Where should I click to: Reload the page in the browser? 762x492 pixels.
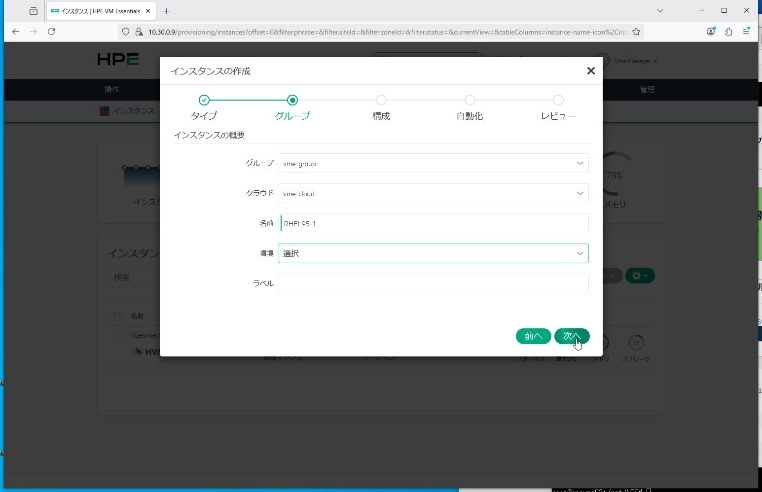[x=51, y=32]
